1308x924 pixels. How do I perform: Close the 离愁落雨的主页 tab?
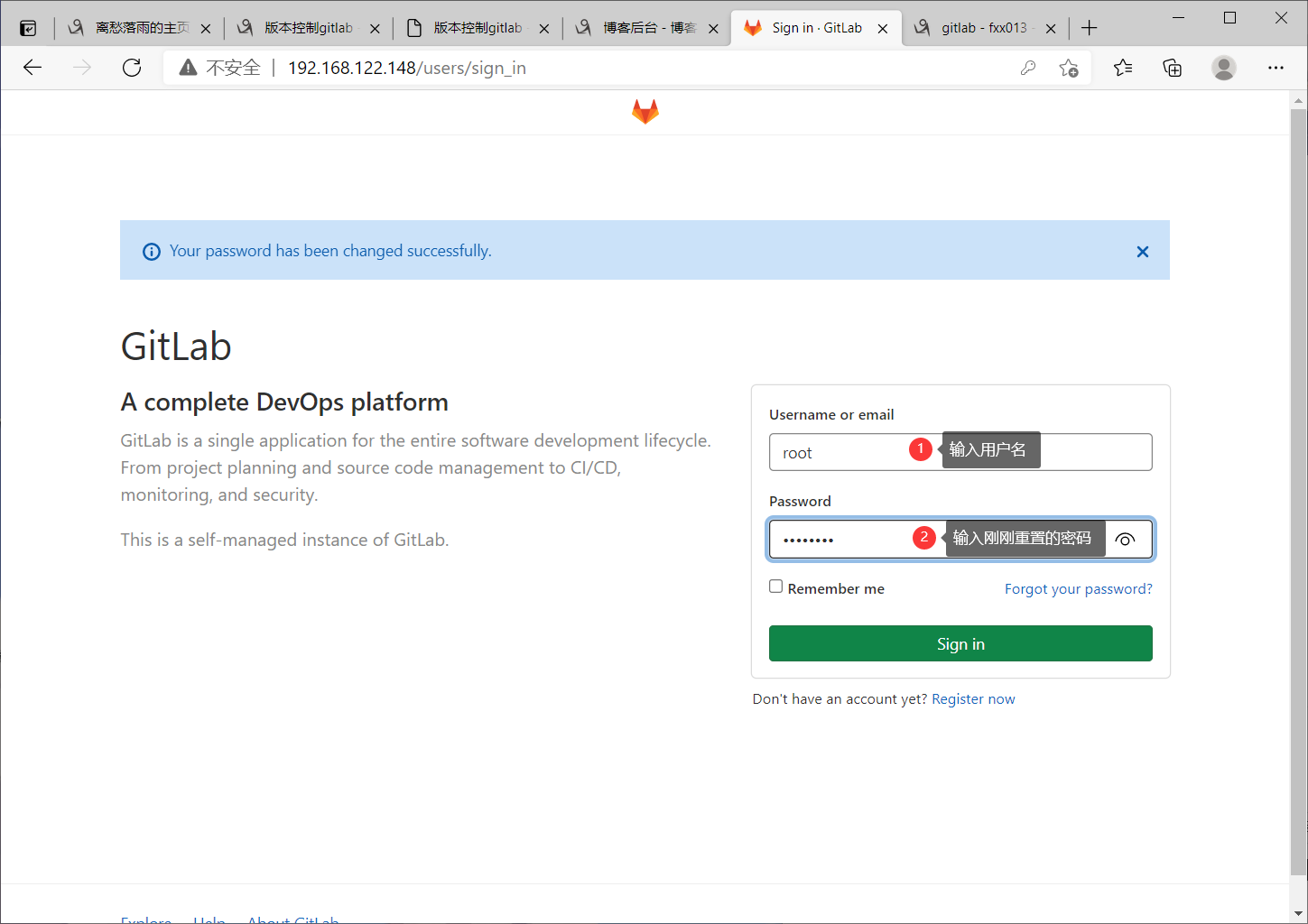[206, 29]
